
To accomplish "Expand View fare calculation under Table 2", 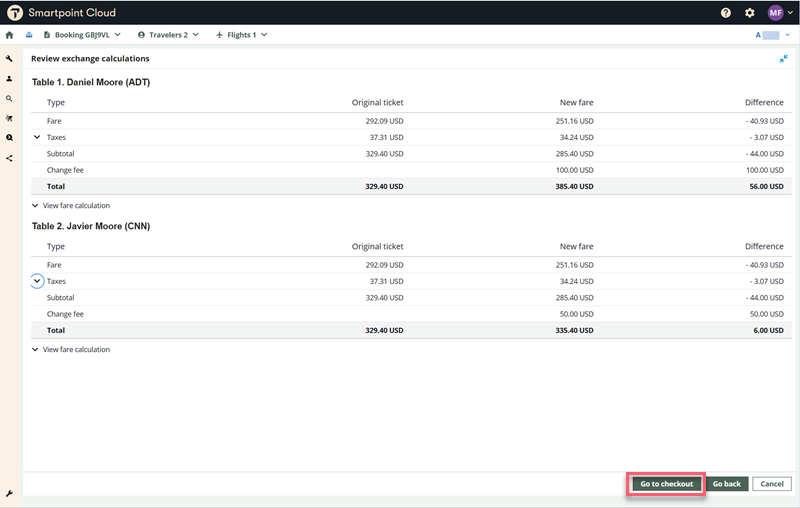I will 71,349.
